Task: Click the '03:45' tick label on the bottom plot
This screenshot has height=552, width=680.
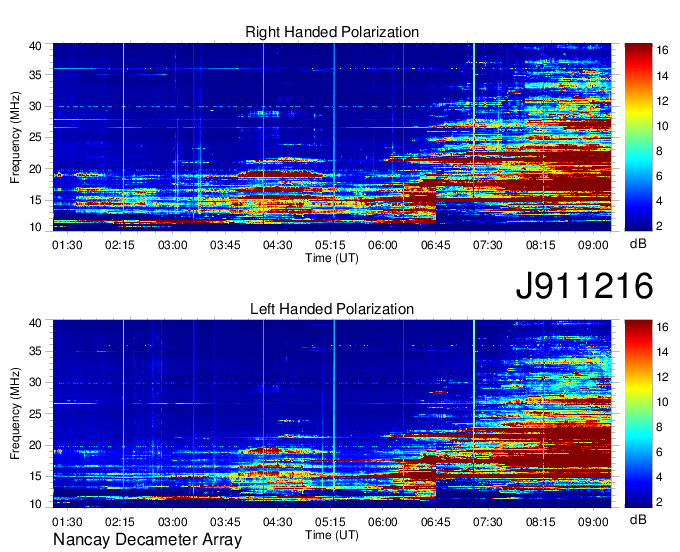Action: point(225,522)
